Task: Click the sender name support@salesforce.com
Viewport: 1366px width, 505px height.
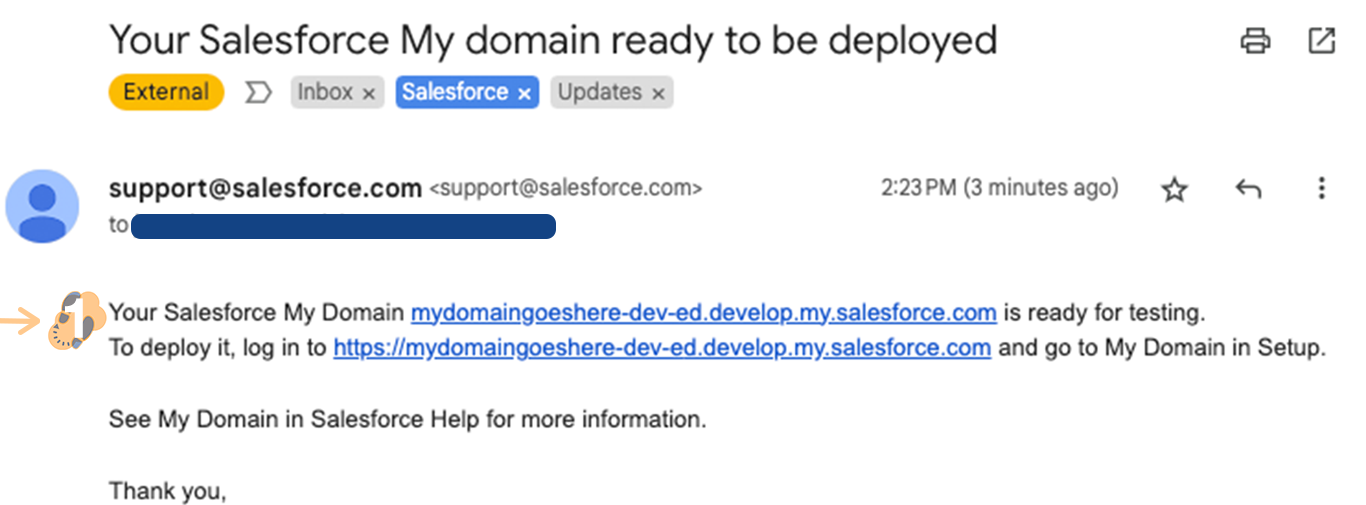Action: 264,188
